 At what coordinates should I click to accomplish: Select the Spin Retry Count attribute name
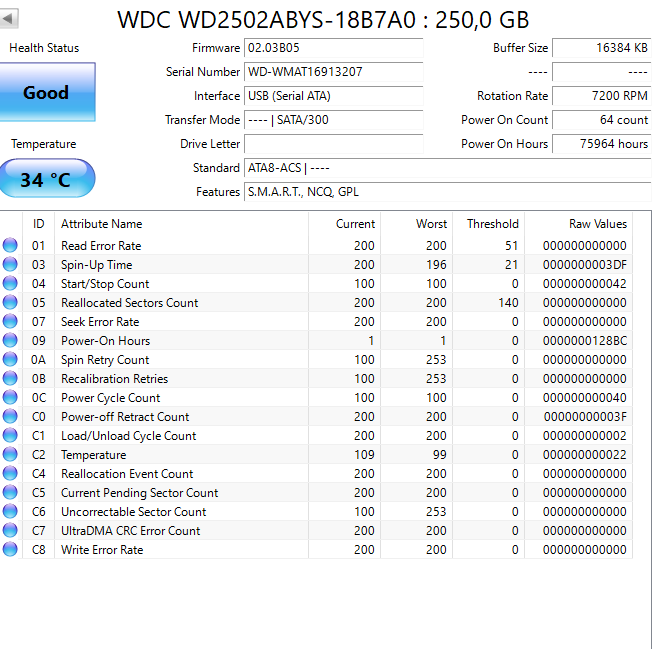pos(105,360)
